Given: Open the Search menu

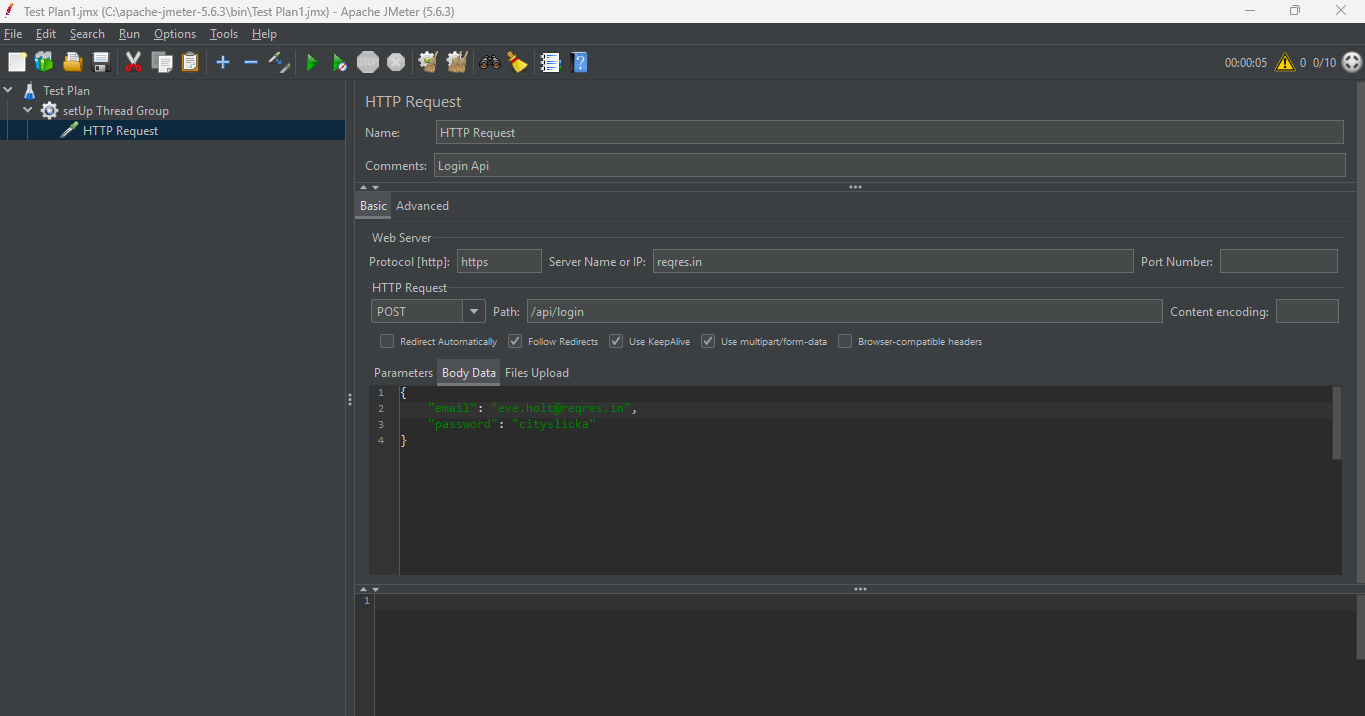Looking at the screenshot, I should point(87,34).
